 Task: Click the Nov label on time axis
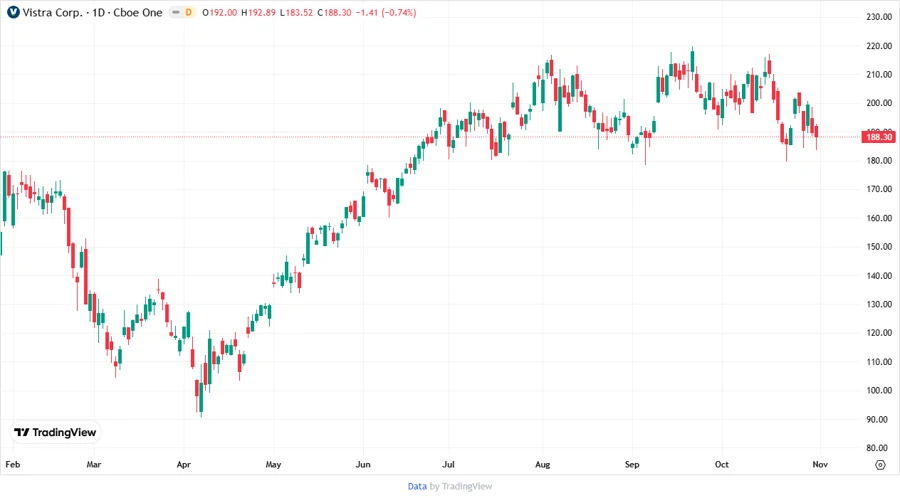coord(820,465)
